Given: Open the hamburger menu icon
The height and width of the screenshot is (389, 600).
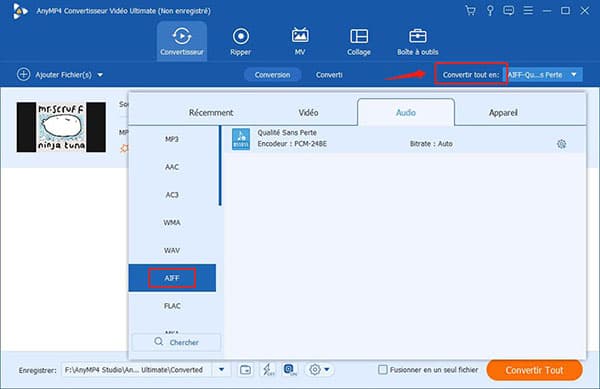Looking at the screenshot, I should [x=528, y=10].
